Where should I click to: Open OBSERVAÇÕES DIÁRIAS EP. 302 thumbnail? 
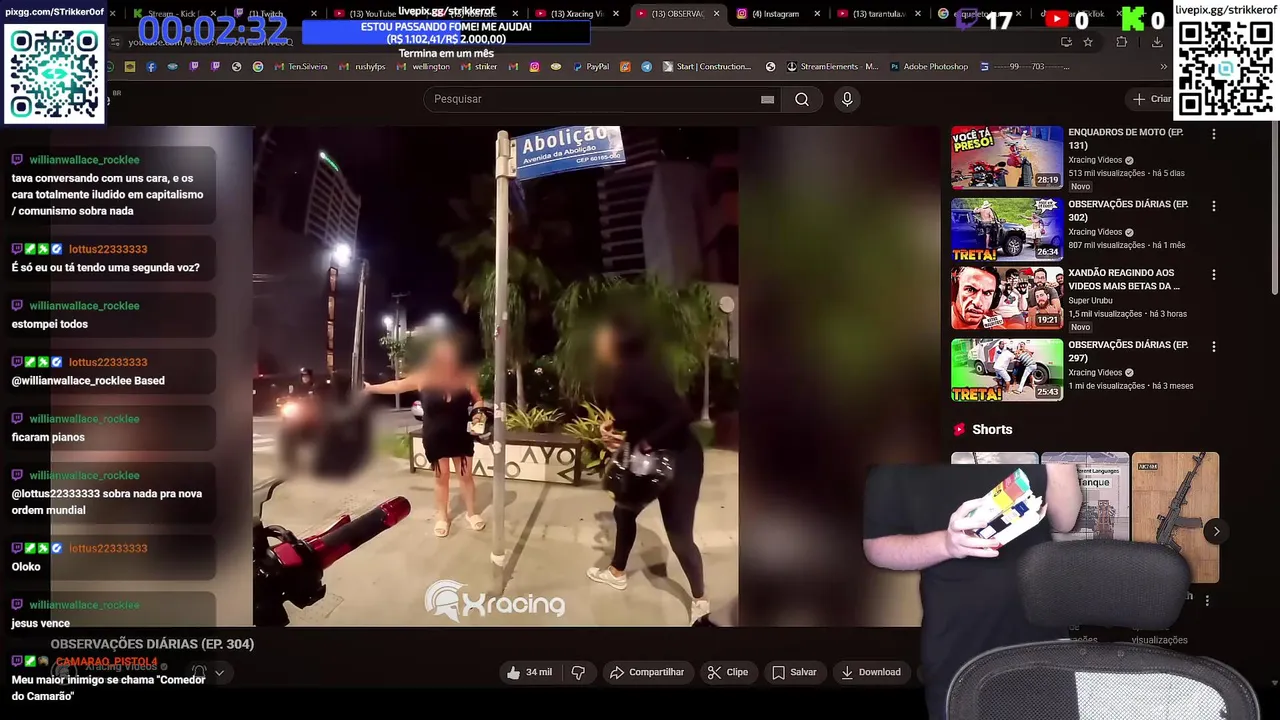1007,229
